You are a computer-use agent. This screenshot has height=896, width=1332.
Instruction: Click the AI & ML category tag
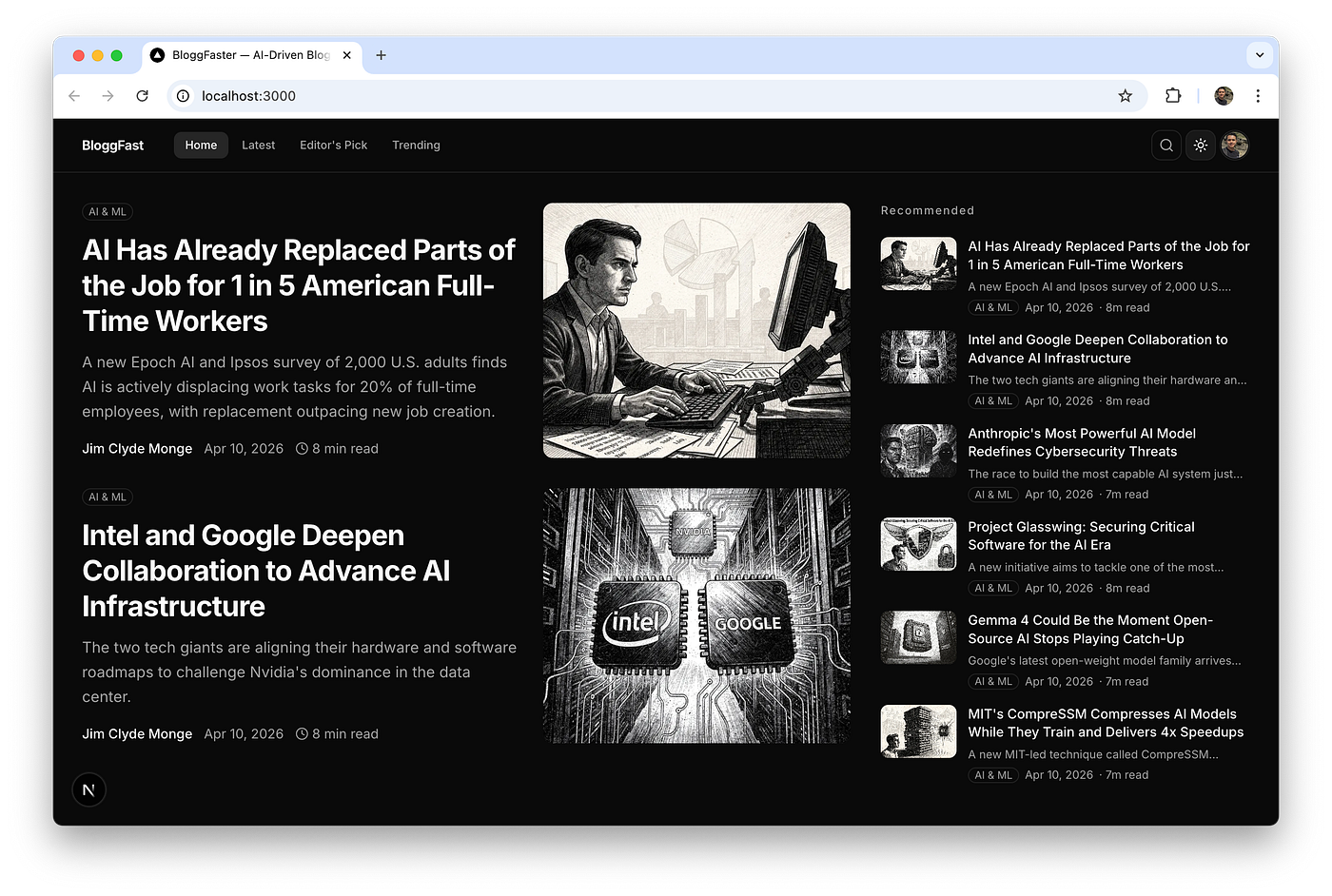(107, 211)
